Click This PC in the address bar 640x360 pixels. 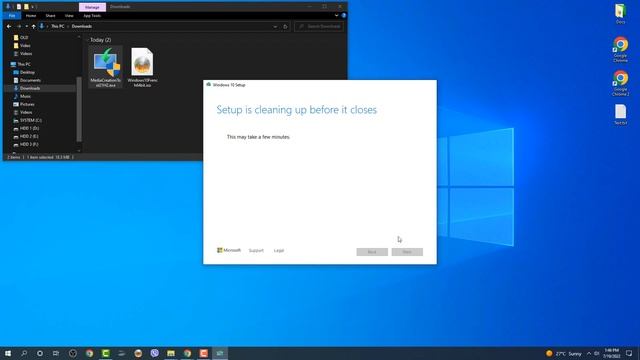tap(58, 26)
